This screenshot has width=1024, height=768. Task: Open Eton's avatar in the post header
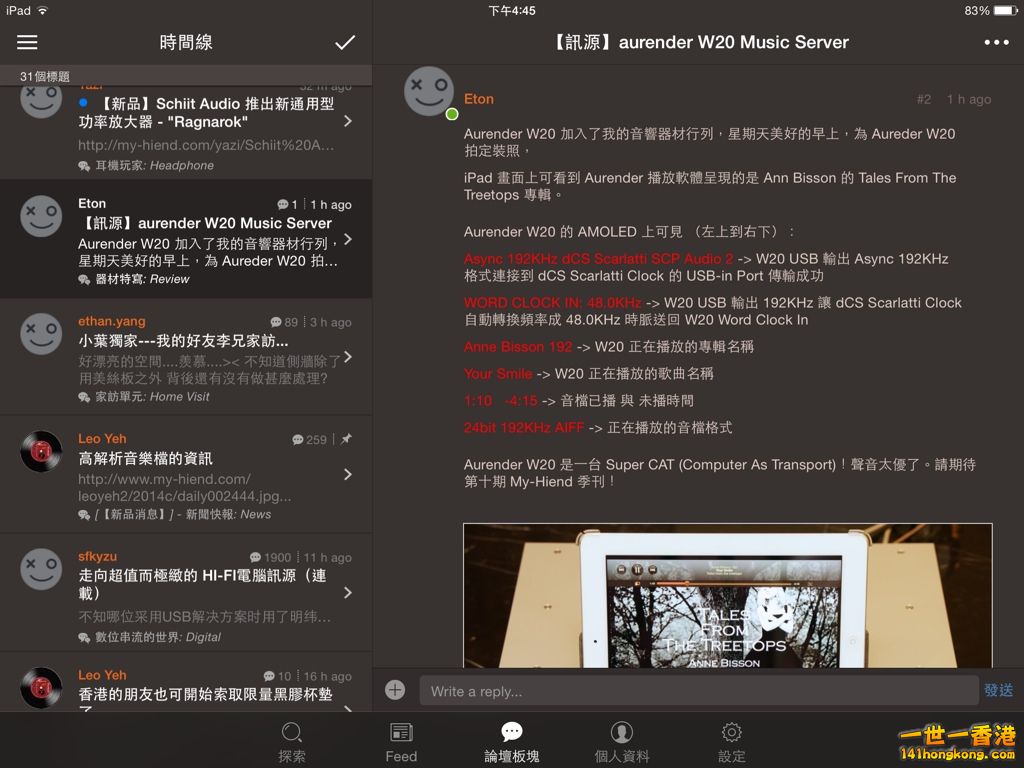[429, 92]
